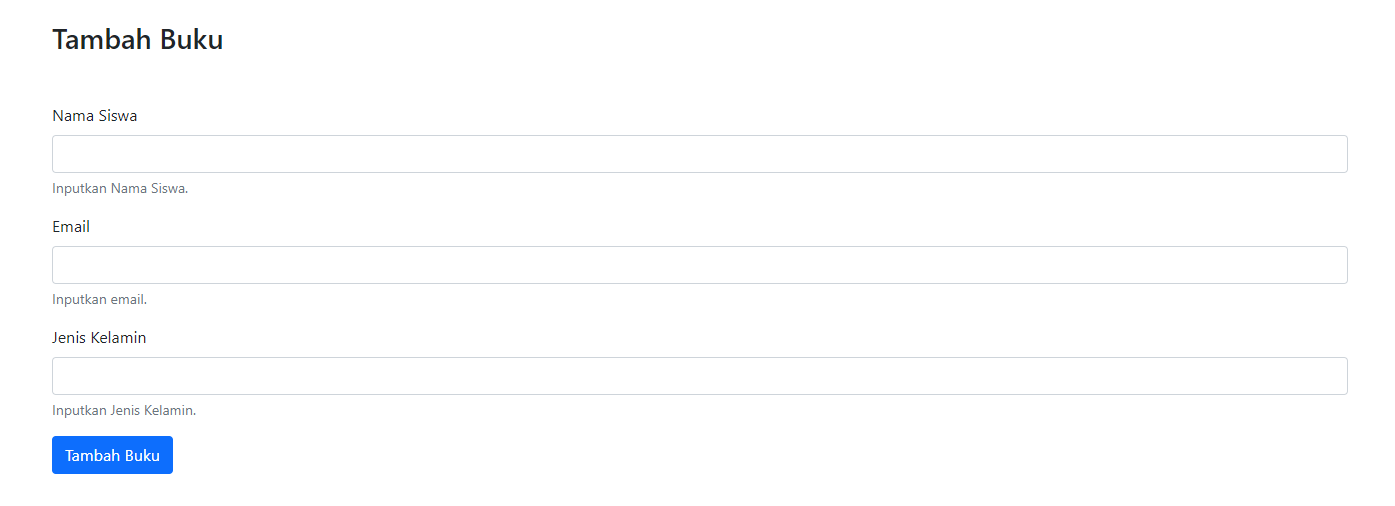
Task: Activate the textbox below the Email label
Action: point(700,265)
